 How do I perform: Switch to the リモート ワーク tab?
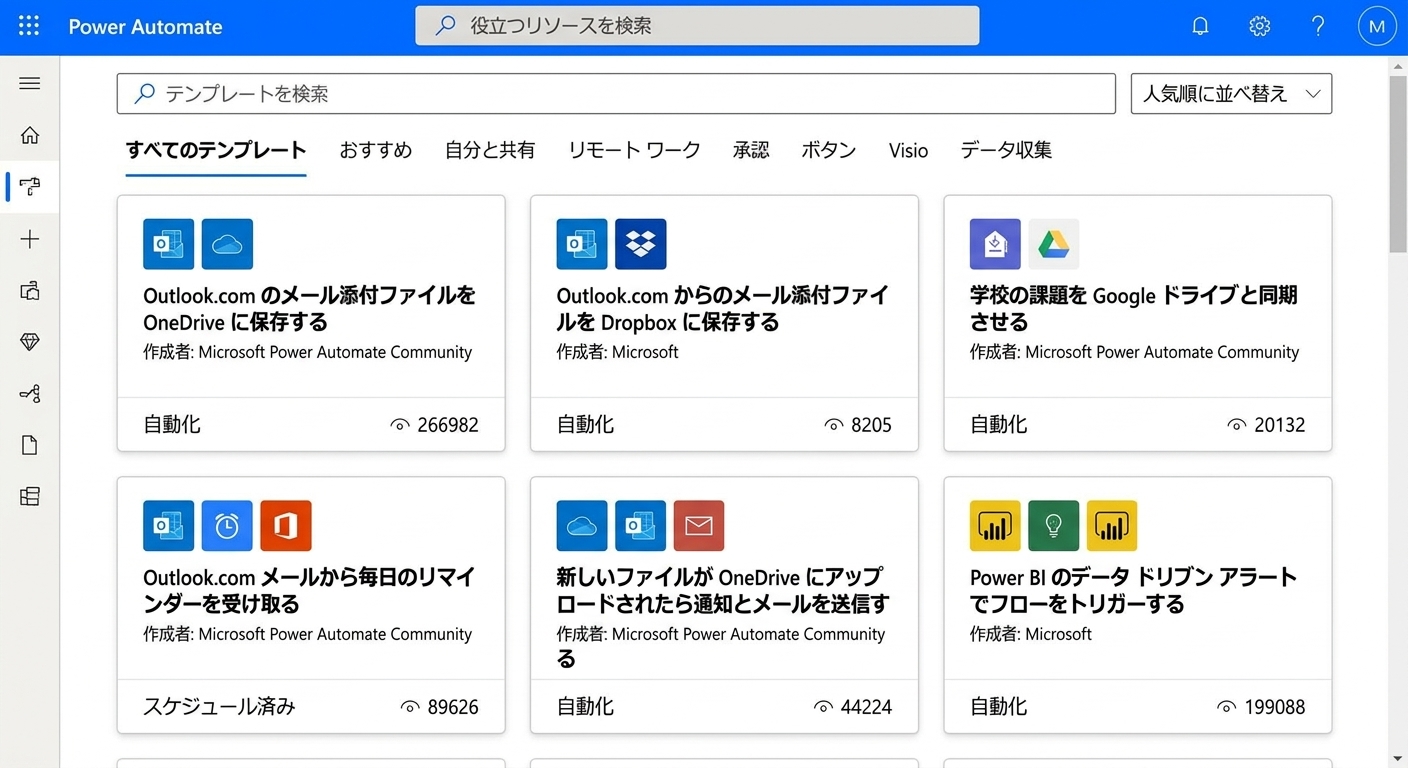(634, 150)
